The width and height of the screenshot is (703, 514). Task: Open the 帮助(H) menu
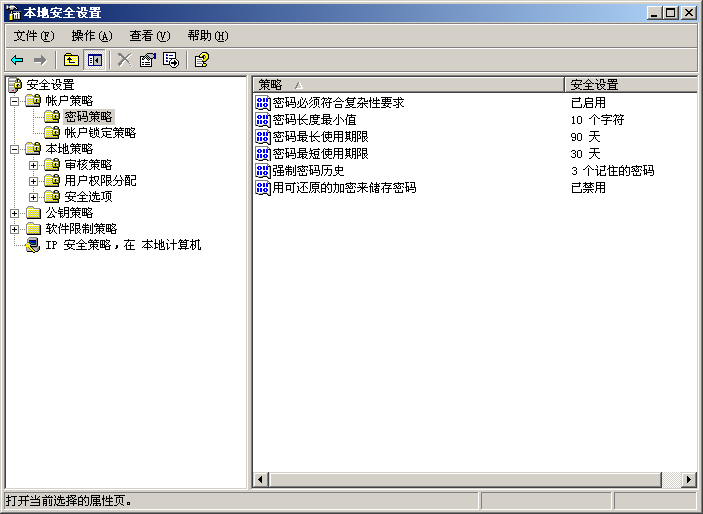[208, 35]
